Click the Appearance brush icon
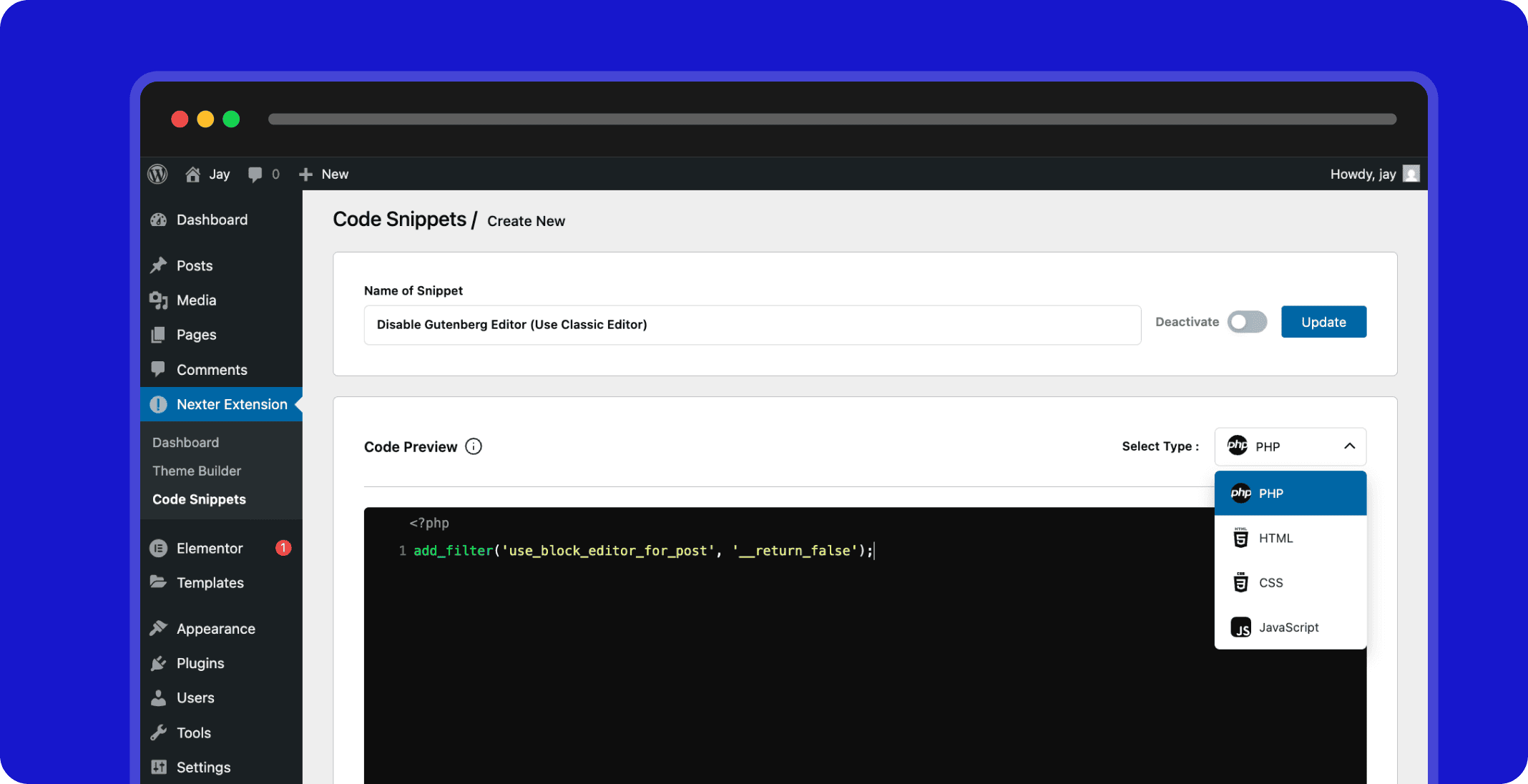This screenshot has height=784, width=1528. pos(158,629)
